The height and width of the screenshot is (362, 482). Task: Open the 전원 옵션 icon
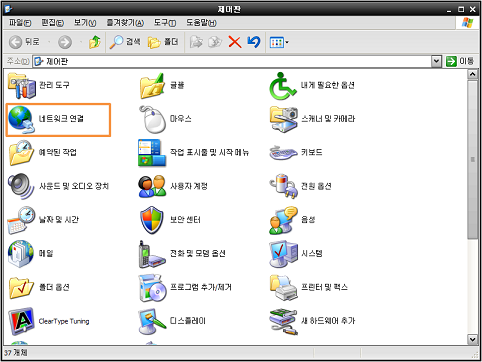click(283, 186)
